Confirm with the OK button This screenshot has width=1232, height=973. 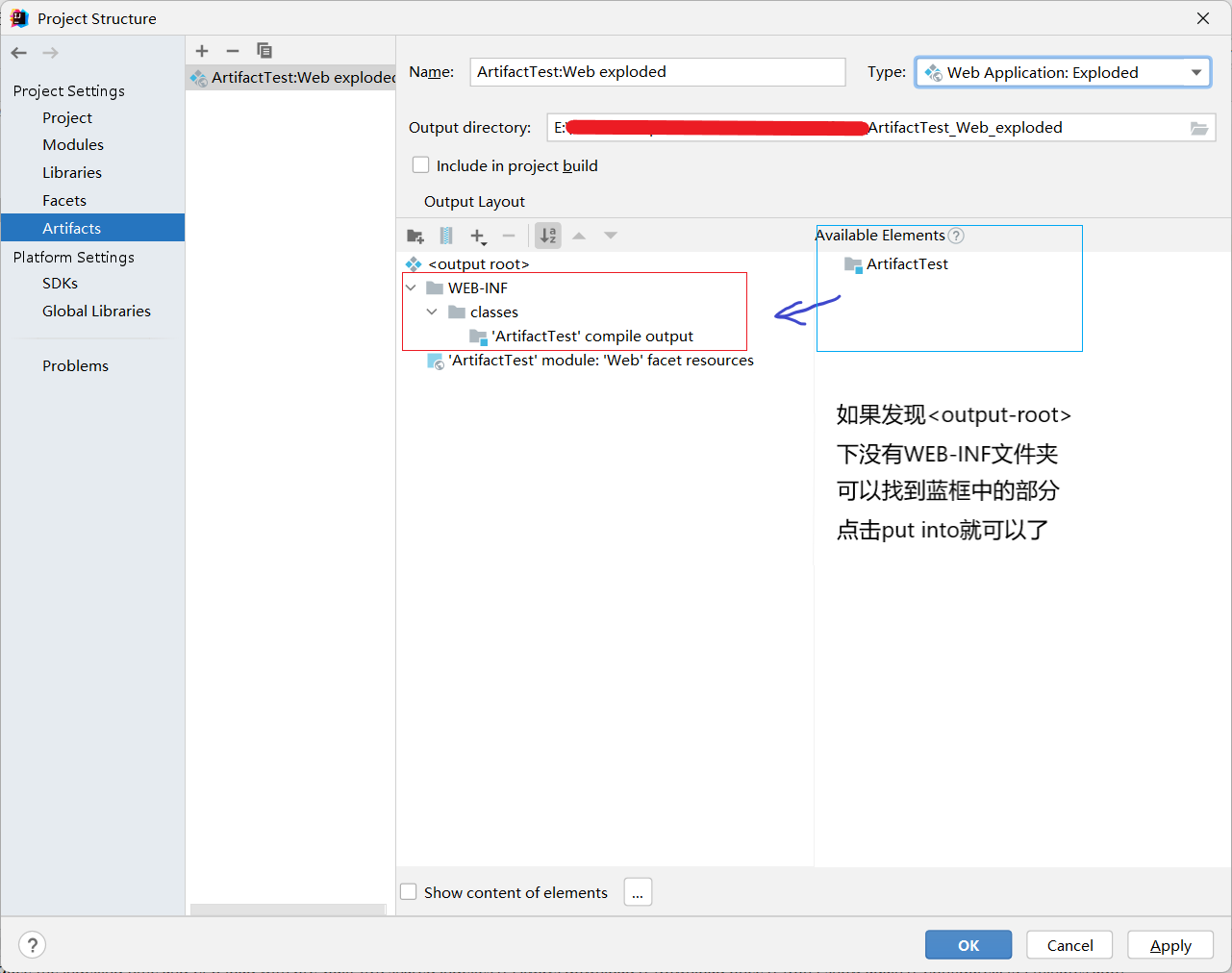click(968, 945)
